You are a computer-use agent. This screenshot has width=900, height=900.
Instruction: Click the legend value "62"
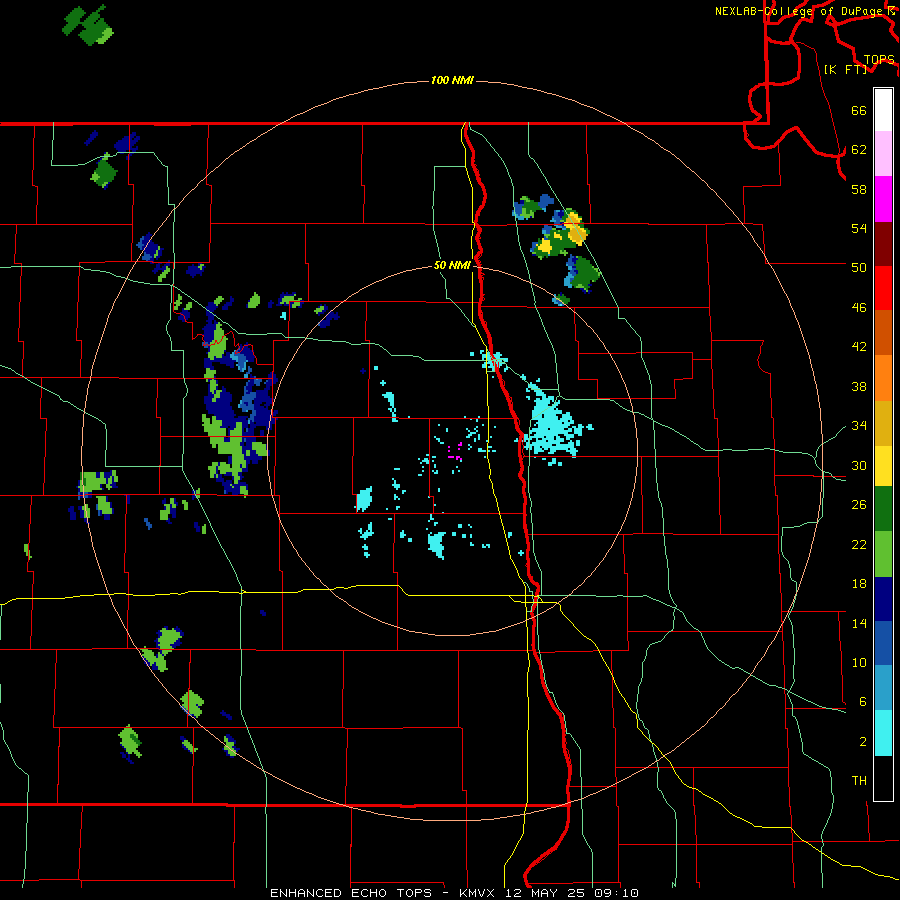[x=859, y=150]
